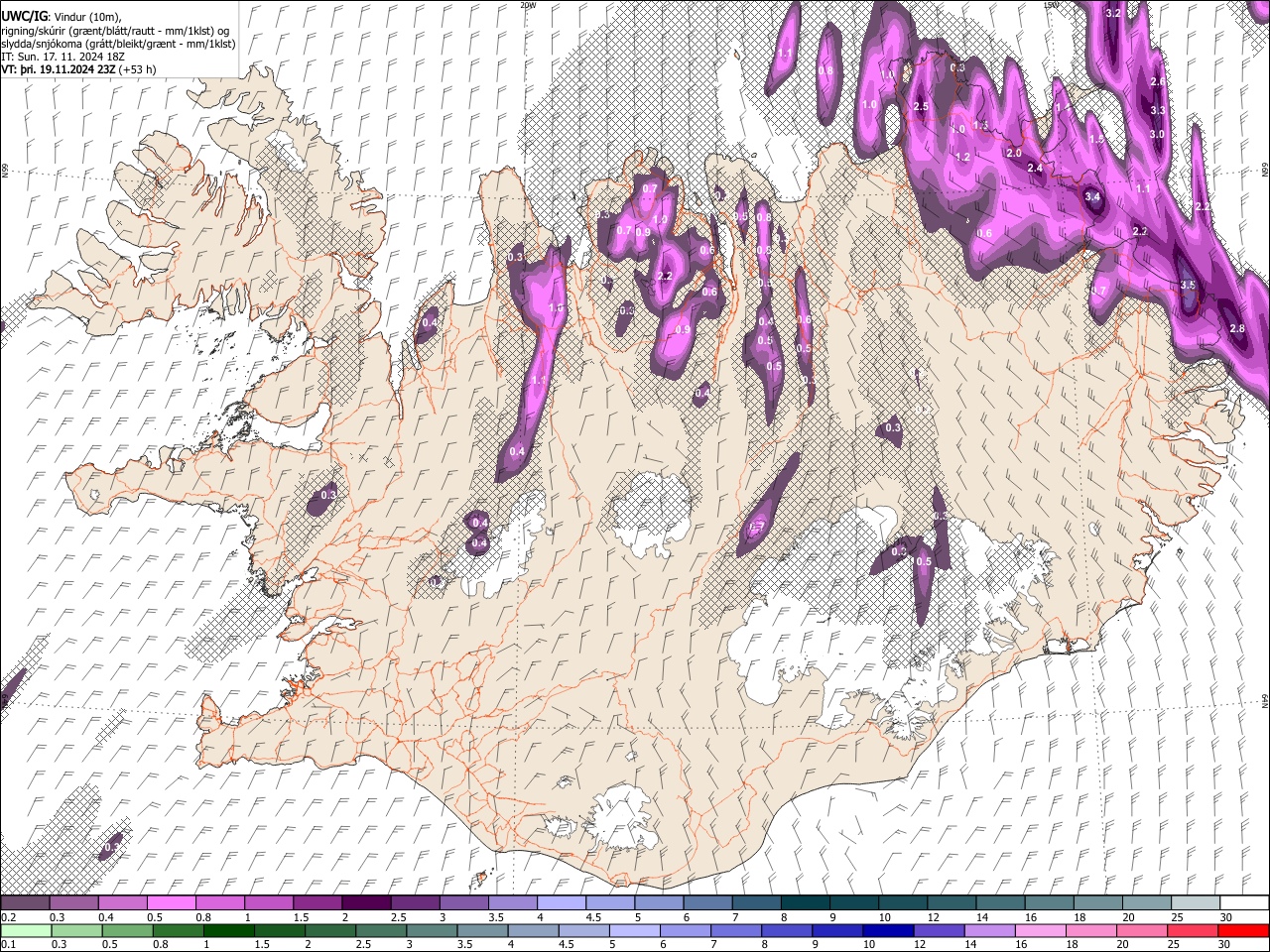The image size is (1270, 952).
Task: Click the 'Vindur (10m)' text
Action: click(x=86, y=17)
